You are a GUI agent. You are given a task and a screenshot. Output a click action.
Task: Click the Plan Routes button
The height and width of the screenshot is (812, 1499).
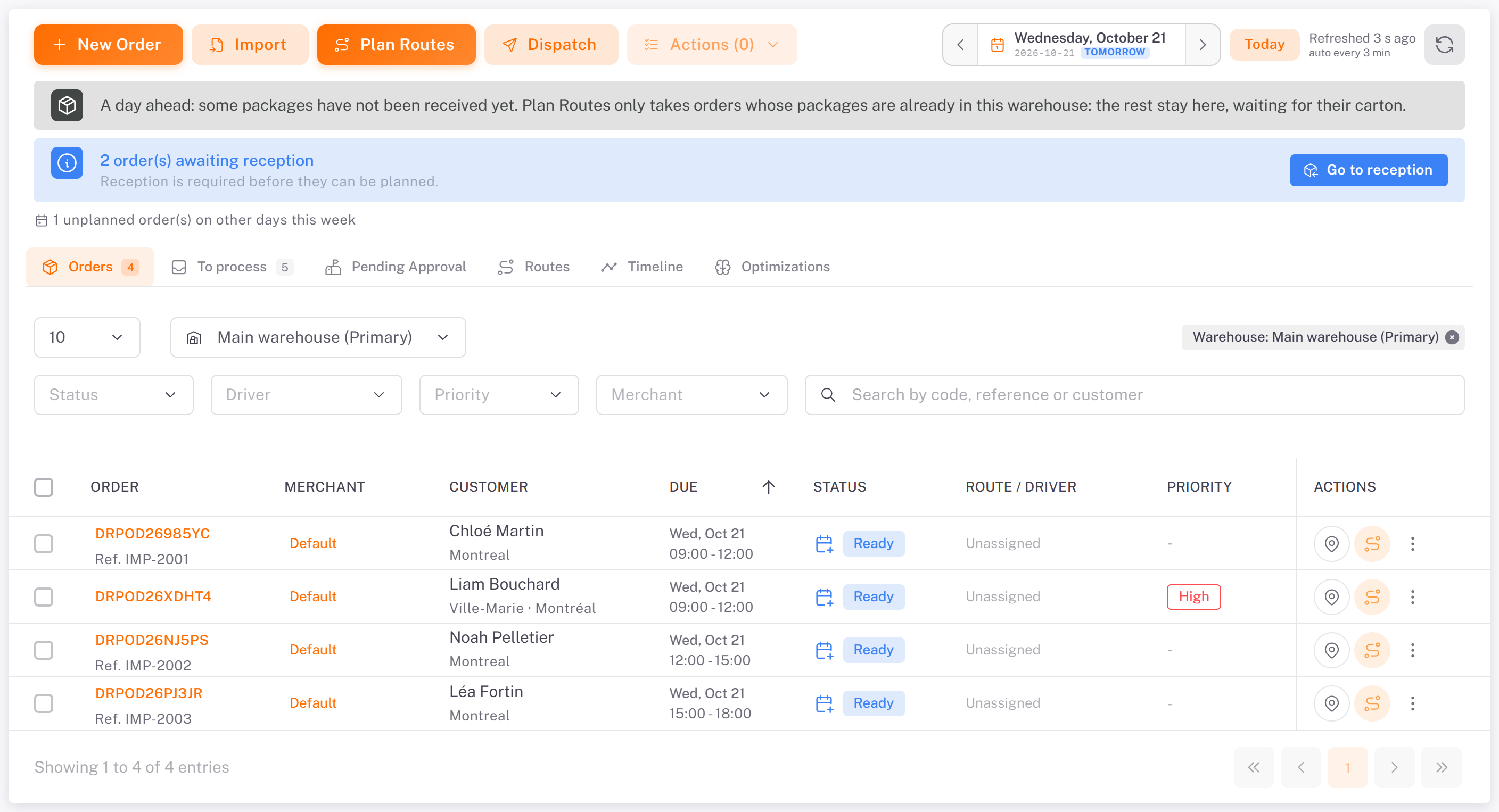point(396,45)
